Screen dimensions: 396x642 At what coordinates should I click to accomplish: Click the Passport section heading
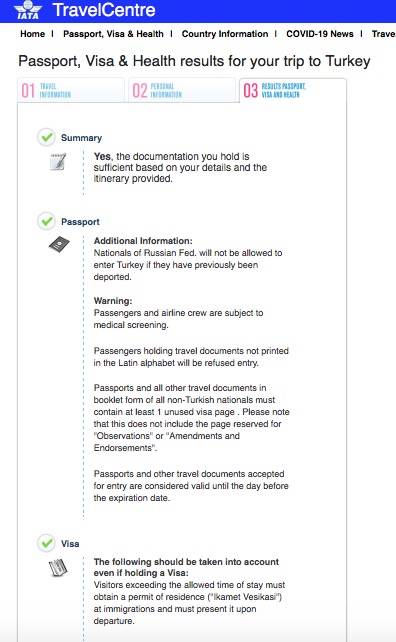(80, 222)
